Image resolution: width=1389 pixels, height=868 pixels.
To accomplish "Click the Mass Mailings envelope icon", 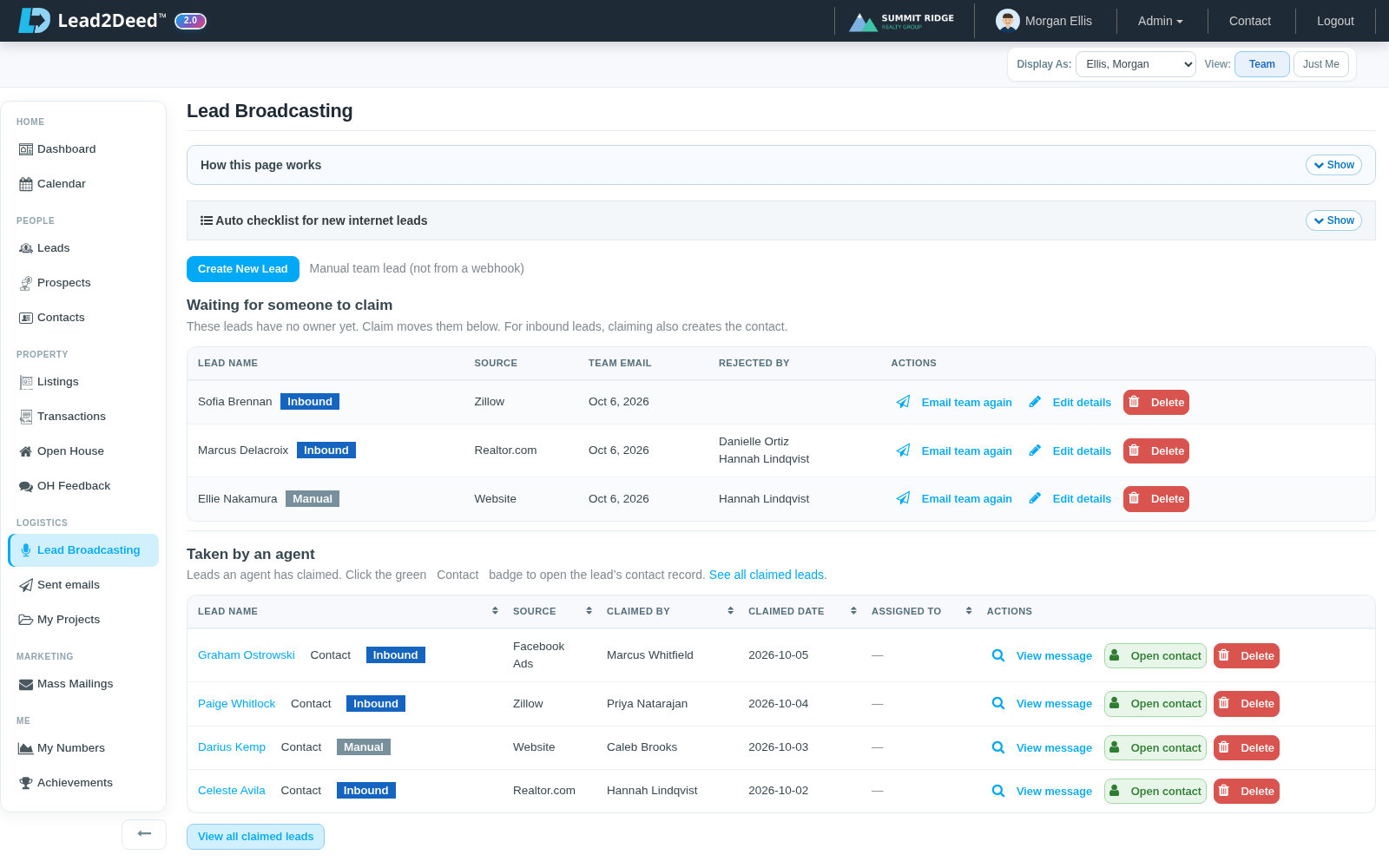I will [26, 684].
